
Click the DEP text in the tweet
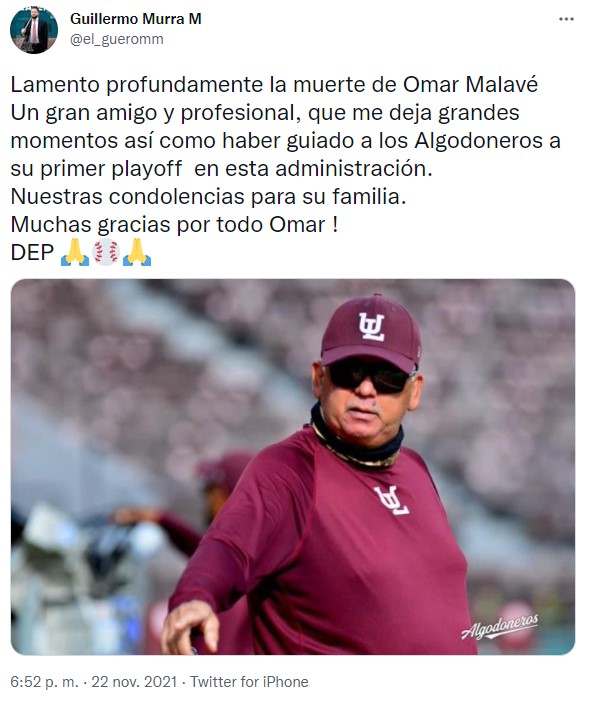click(32, 252)
